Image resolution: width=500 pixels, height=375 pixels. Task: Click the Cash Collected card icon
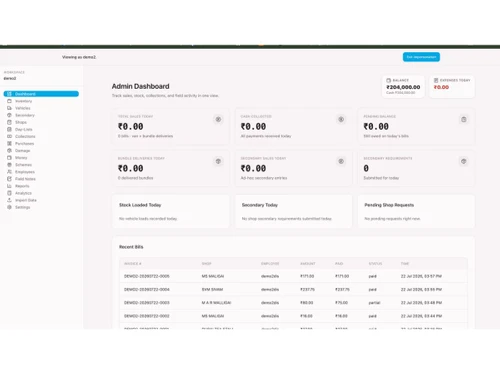341,119
